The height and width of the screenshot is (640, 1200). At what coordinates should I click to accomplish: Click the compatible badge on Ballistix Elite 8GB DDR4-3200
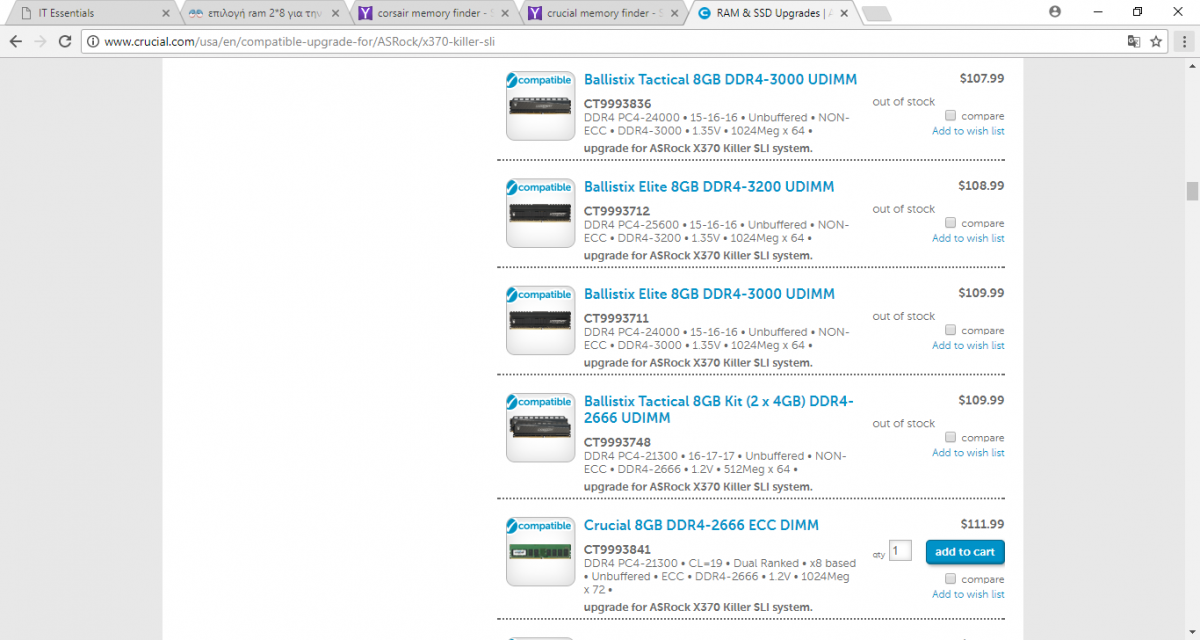tap(539, 187)
